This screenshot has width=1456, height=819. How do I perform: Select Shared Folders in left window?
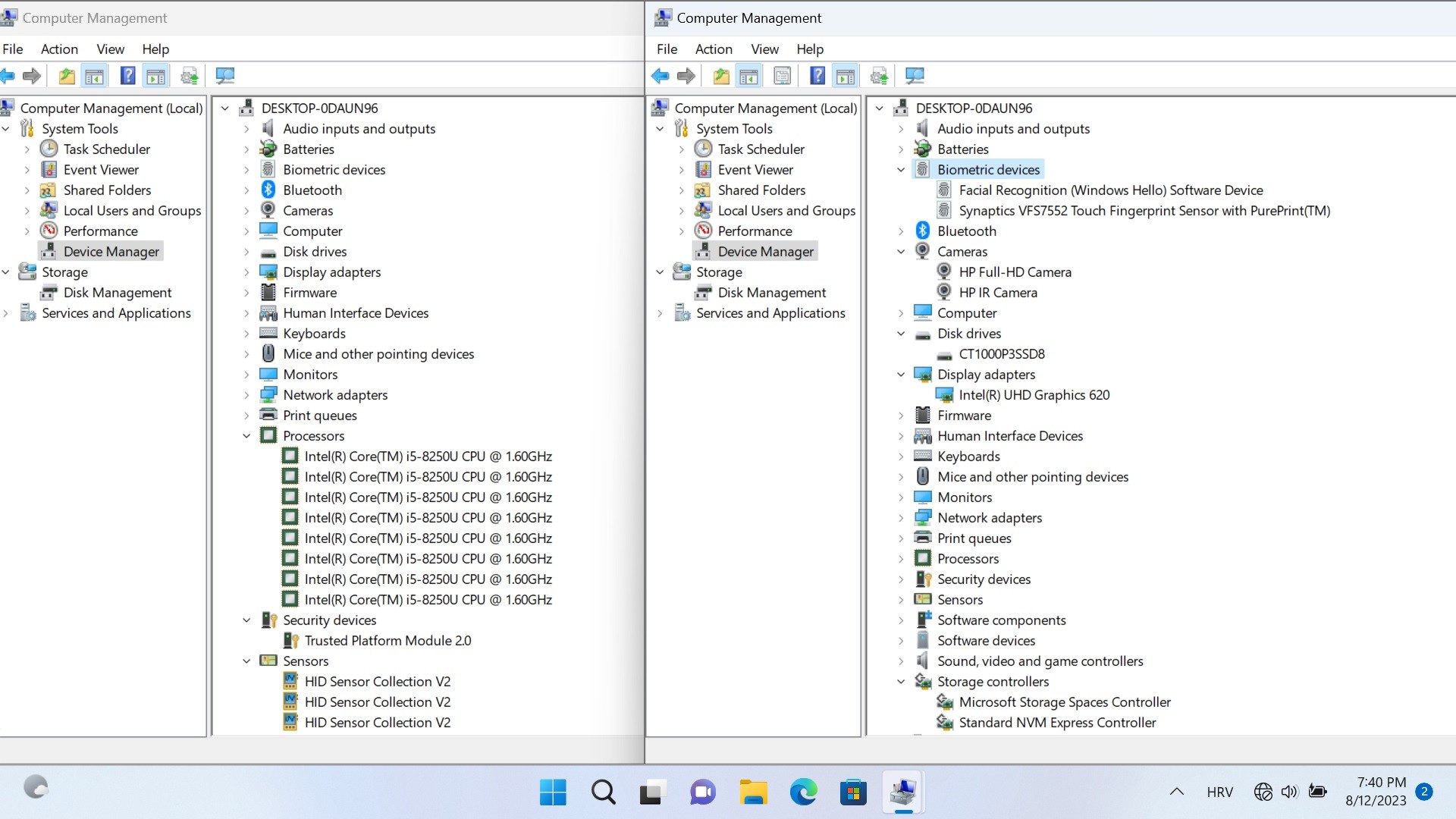[107, 190]
